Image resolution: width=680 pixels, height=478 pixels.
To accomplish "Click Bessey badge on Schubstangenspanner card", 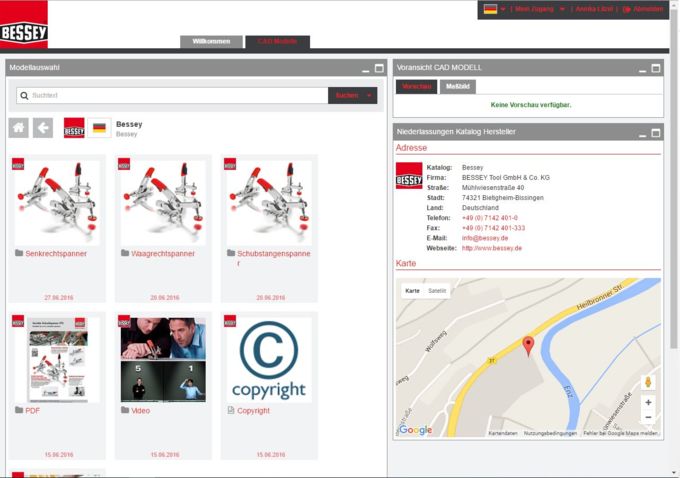I will click(x=230, y=164).
